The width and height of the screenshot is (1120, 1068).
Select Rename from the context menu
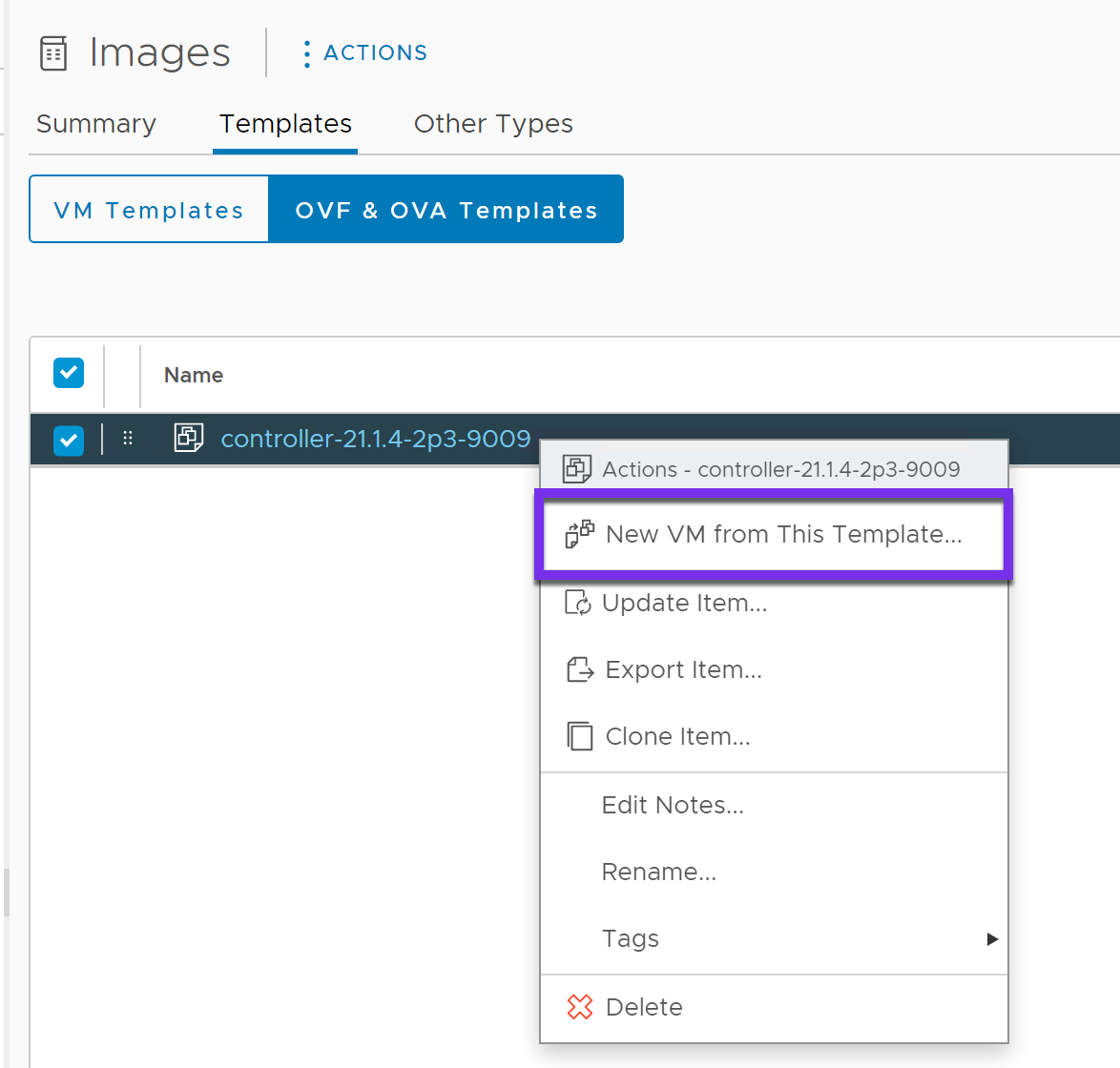coord(658,872)
